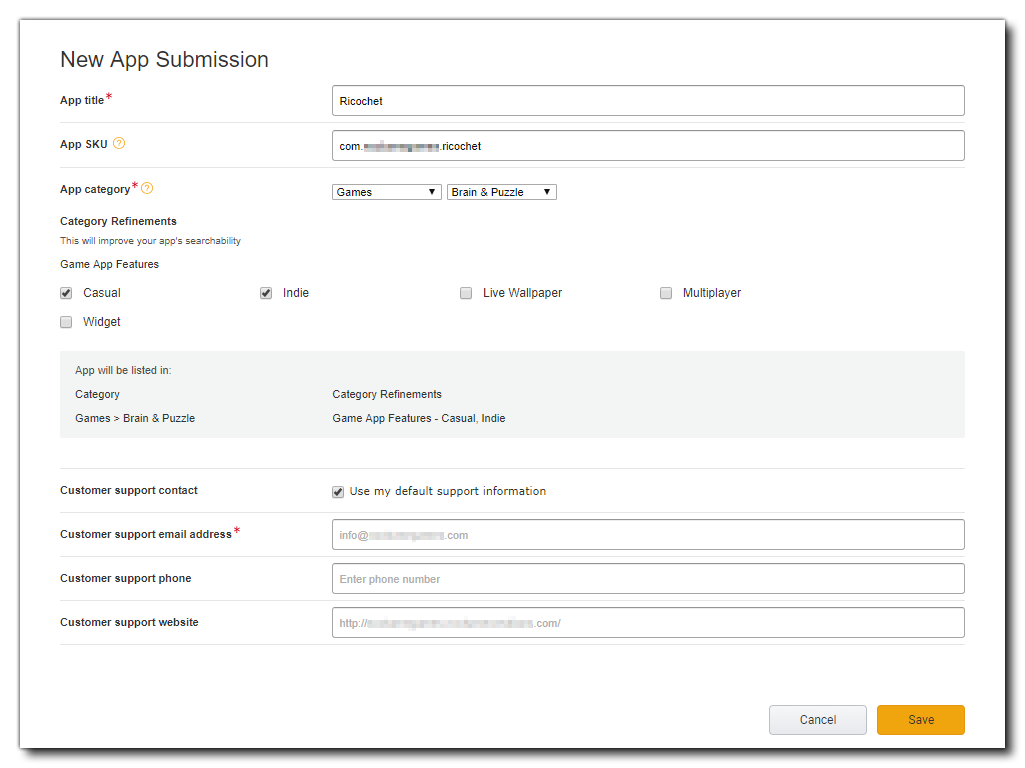The image size is (1025, 768).
Task: Open the Games category dropdown
Action: [386, 192]
